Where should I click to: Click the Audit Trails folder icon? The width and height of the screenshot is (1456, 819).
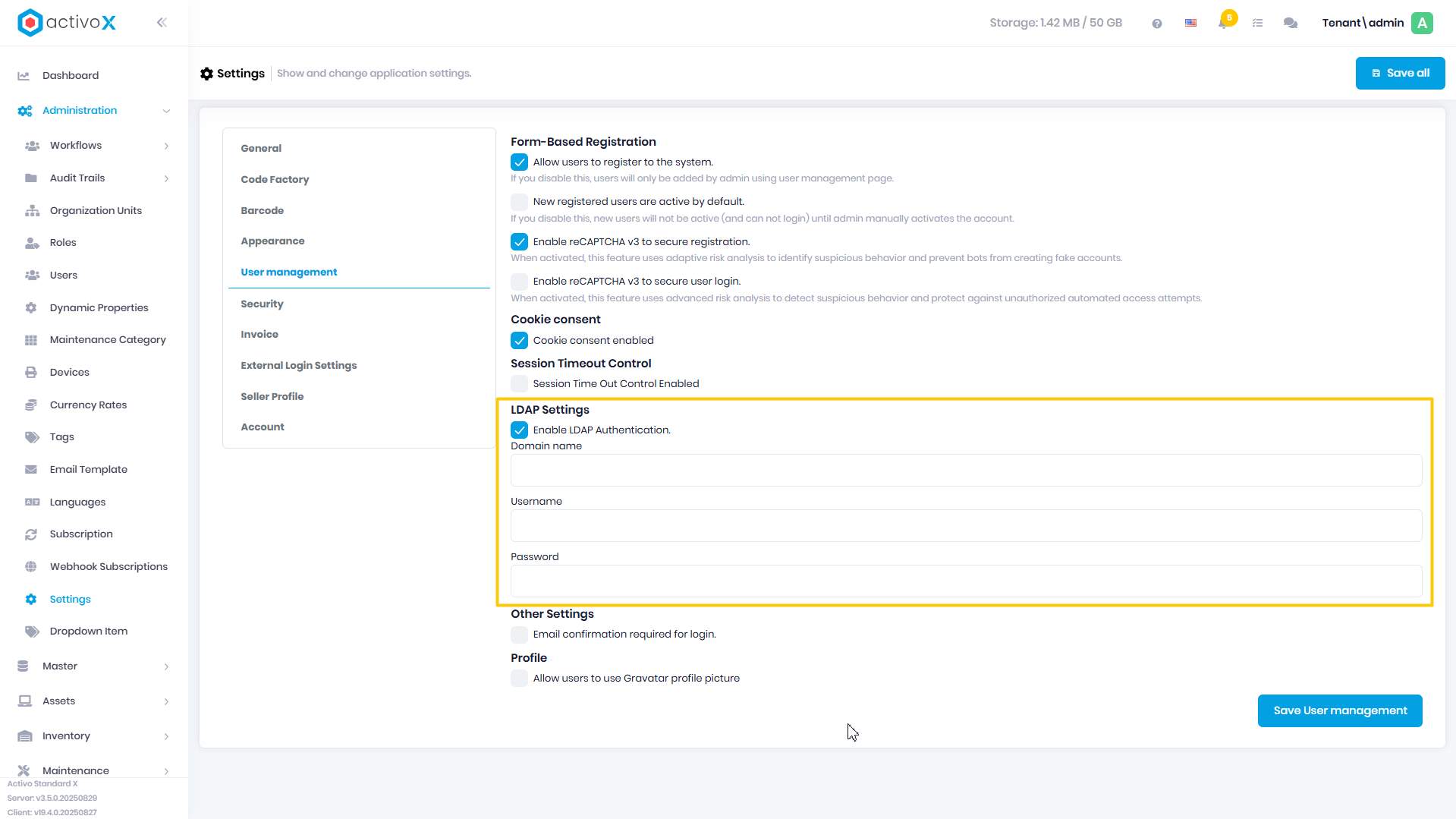[31, 178]
